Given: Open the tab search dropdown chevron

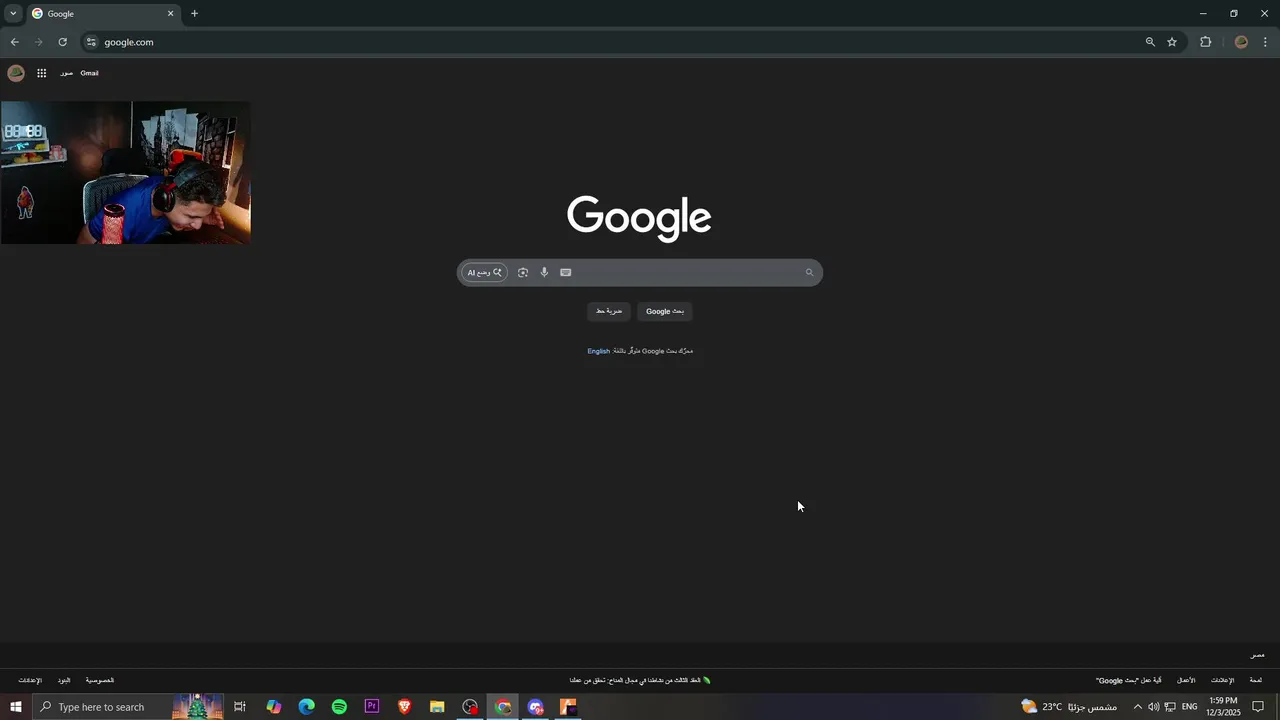Looking at the screenshot, I should [x=13, y=14].
